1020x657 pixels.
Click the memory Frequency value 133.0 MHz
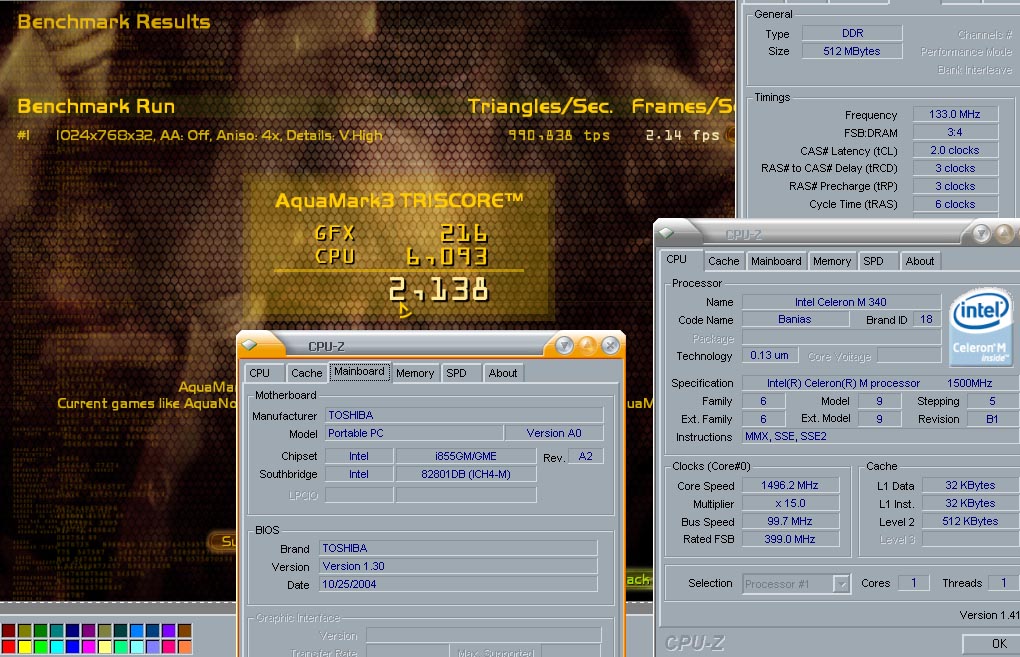[955, 114]
